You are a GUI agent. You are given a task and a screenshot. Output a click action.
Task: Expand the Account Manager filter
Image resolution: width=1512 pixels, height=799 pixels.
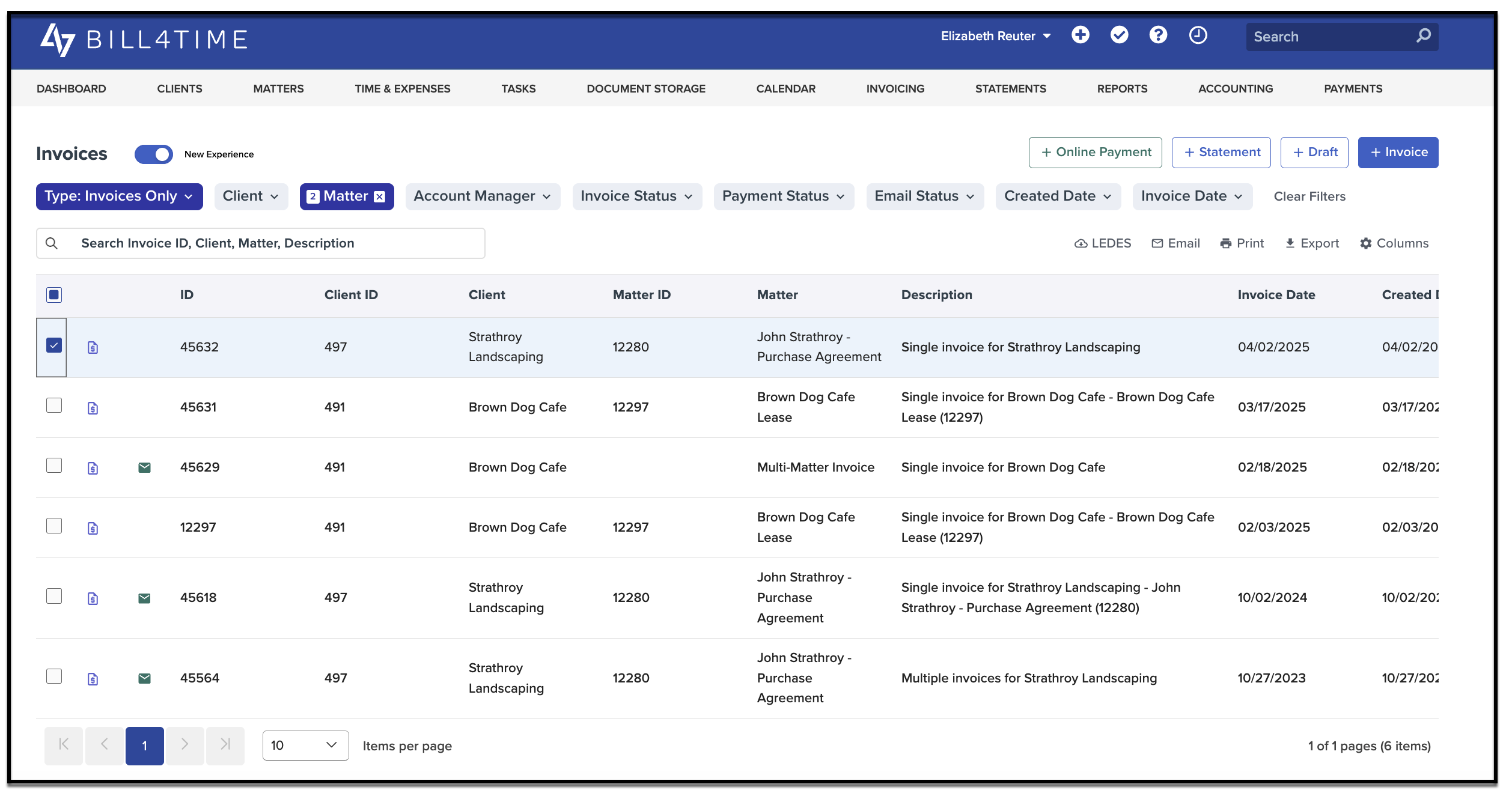(483, 196)
